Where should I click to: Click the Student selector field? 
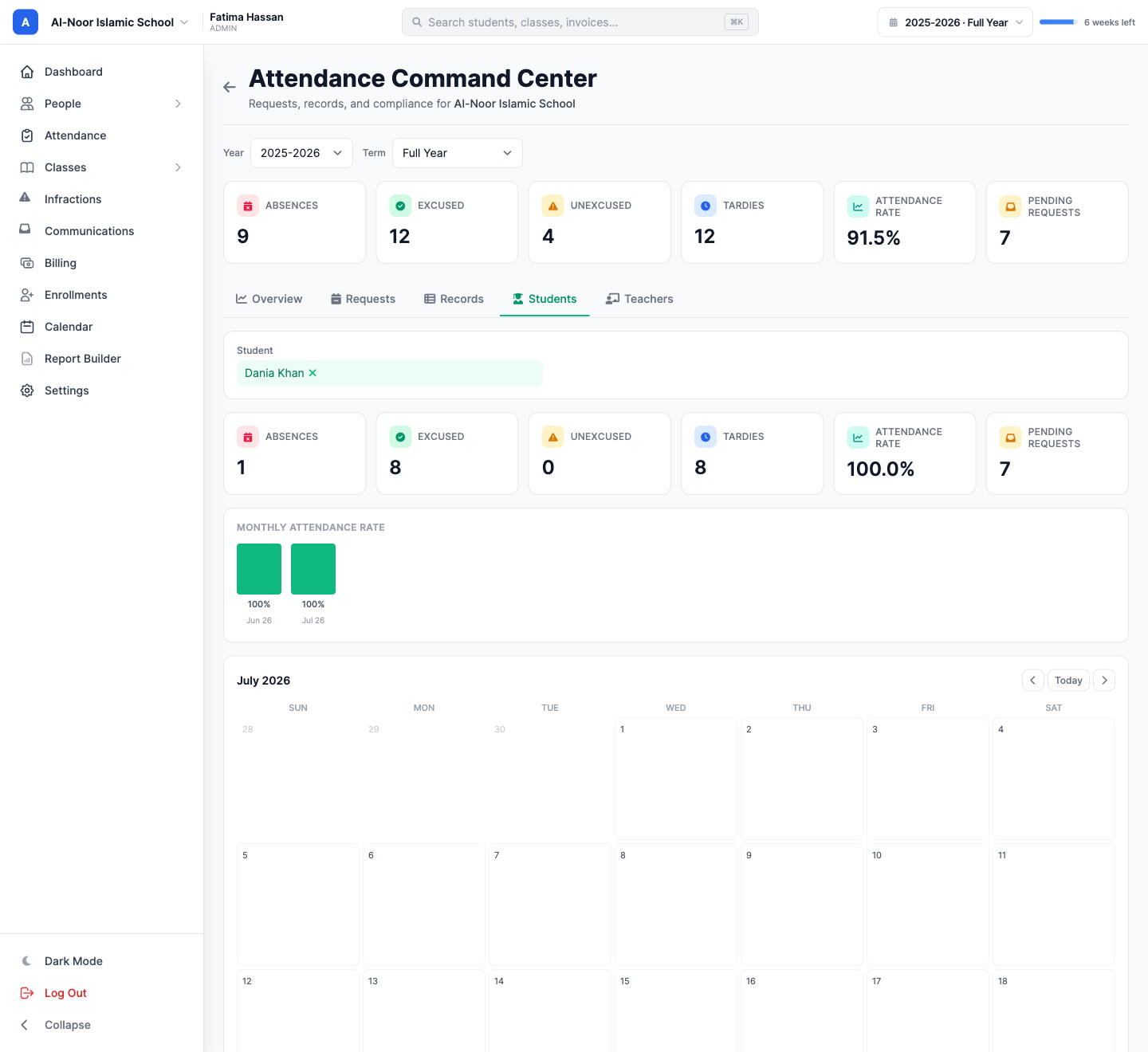click(390, 373)
